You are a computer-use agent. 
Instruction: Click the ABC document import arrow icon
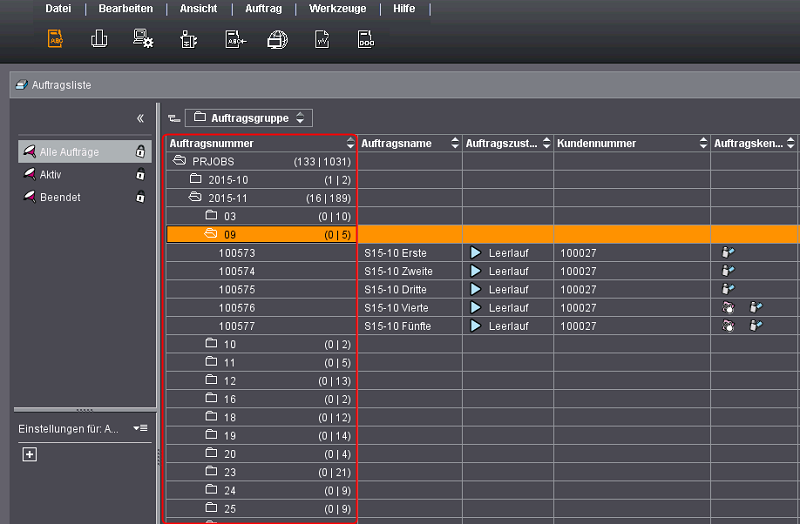point(235,39)
